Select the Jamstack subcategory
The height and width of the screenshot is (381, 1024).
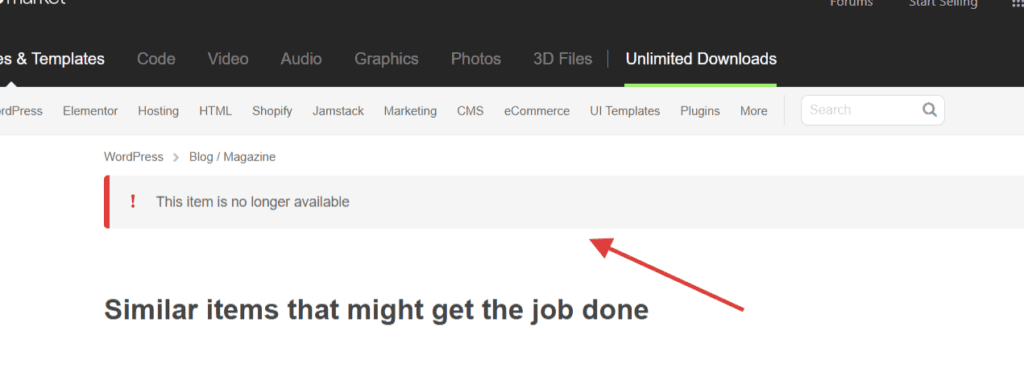point(338,111)
